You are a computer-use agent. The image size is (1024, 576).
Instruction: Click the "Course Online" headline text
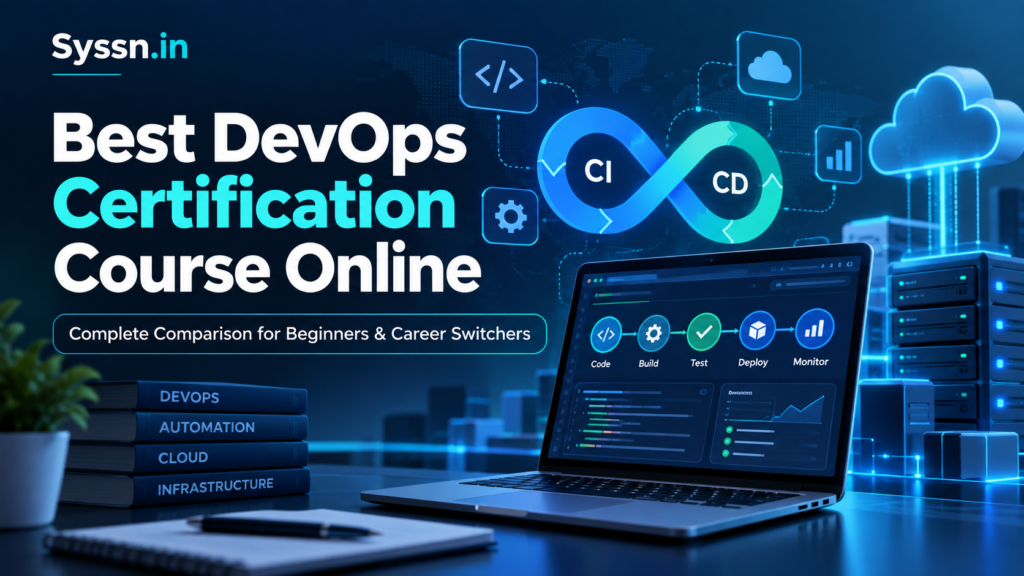tap(267, 268)
